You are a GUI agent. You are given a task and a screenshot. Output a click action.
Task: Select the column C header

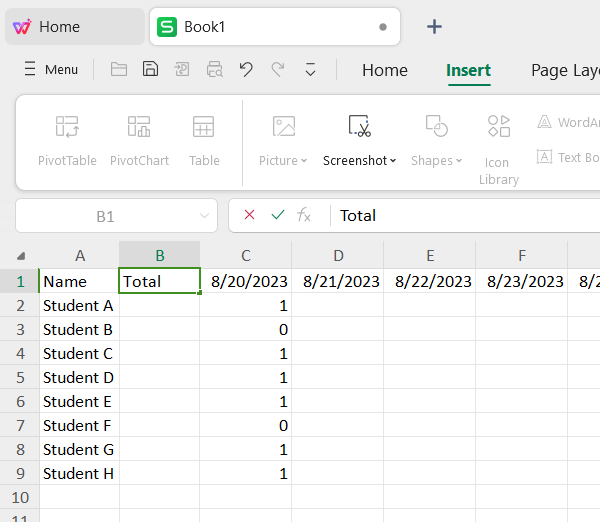245,255
